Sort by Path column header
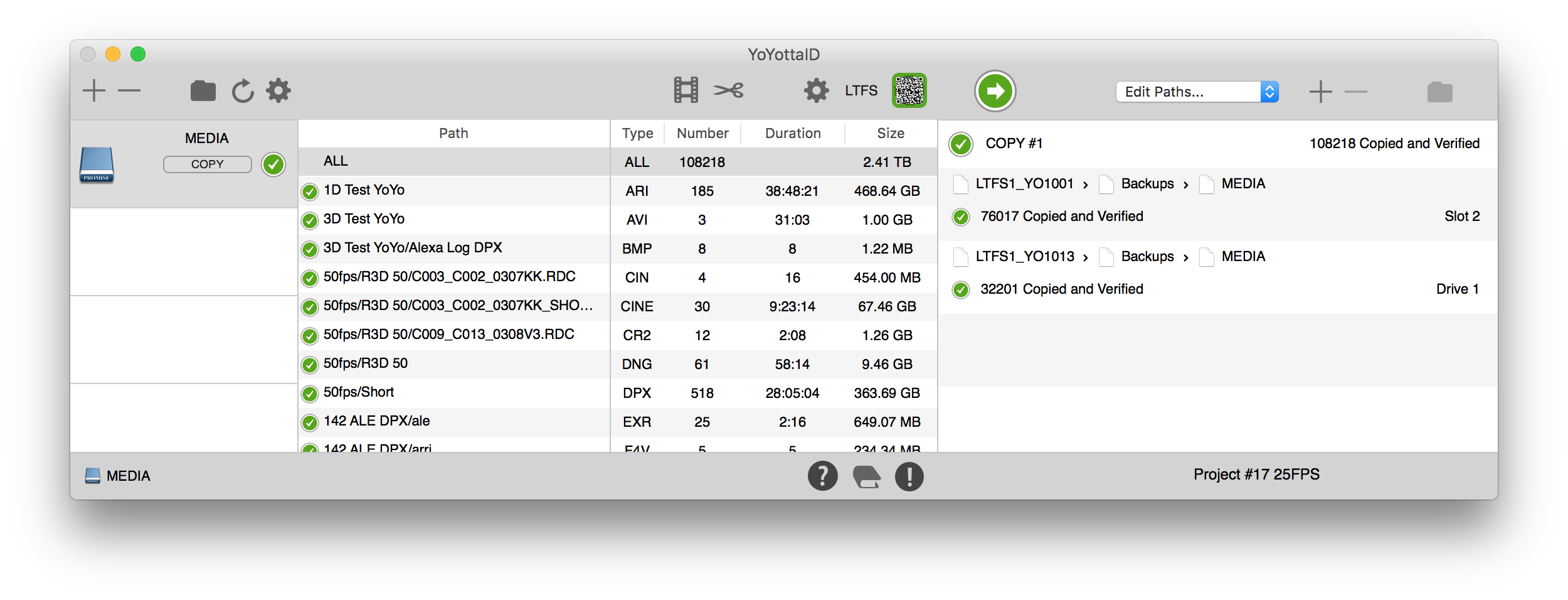1568x600 pixels. click(x=453, y=133)
